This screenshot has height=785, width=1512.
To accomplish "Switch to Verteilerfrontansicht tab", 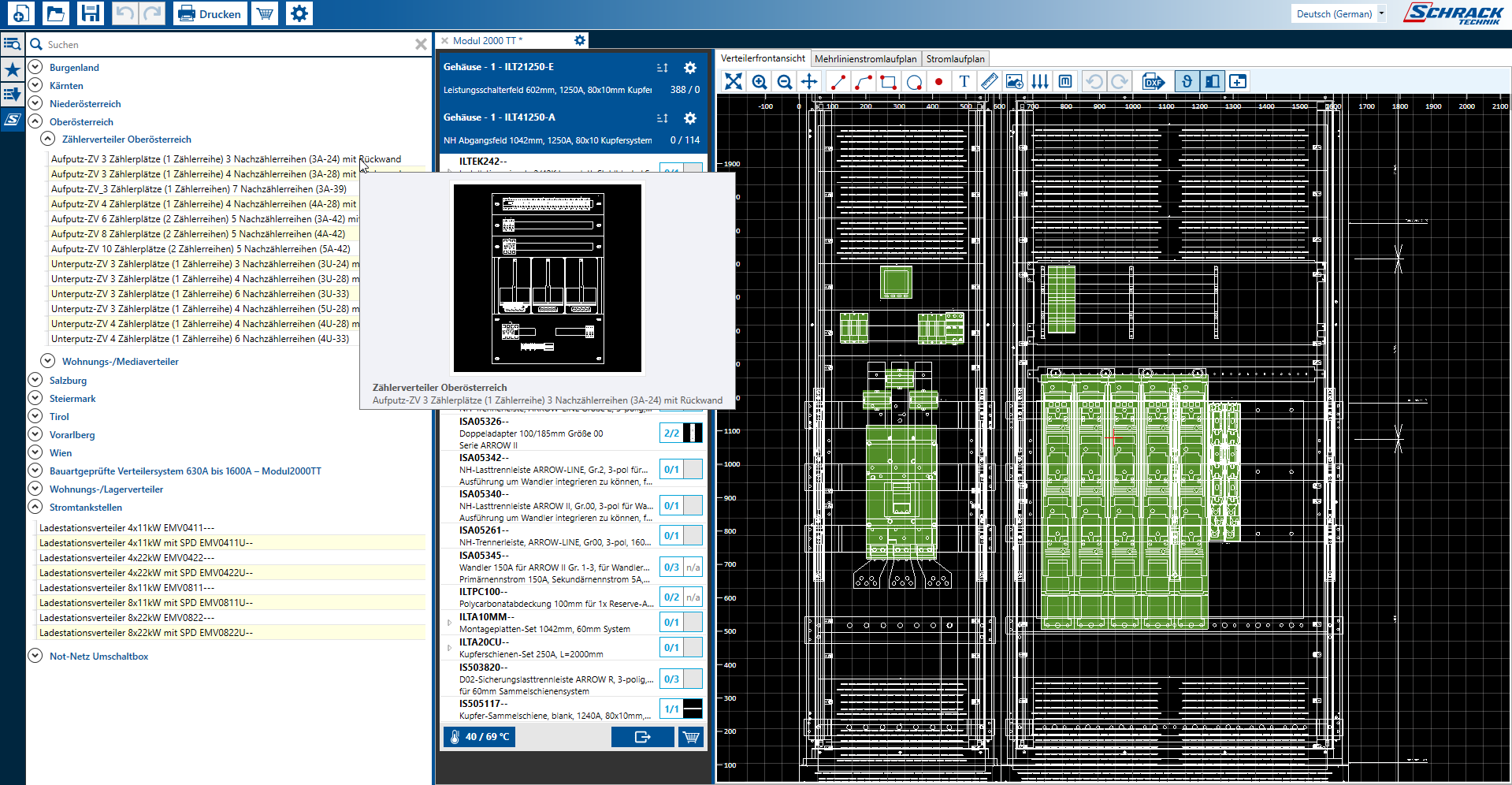I will (x=763, y=58).
